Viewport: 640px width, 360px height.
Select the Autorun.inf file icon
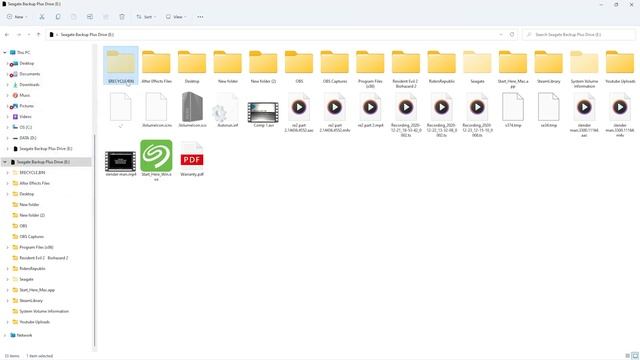(x=227, y=108)
